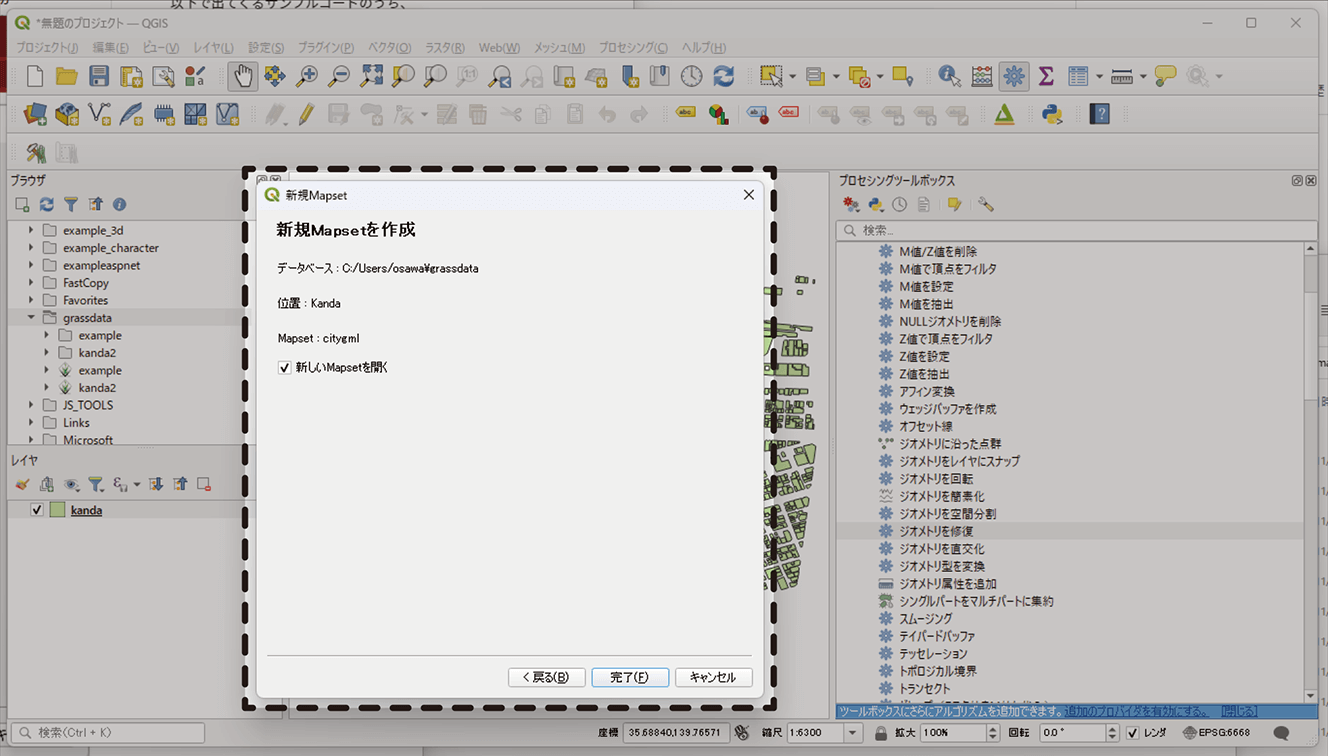Click the field calculator abacus icon
Image resolution: width=1328 pixels, height=756 pixels.
[x=982, y=76]
